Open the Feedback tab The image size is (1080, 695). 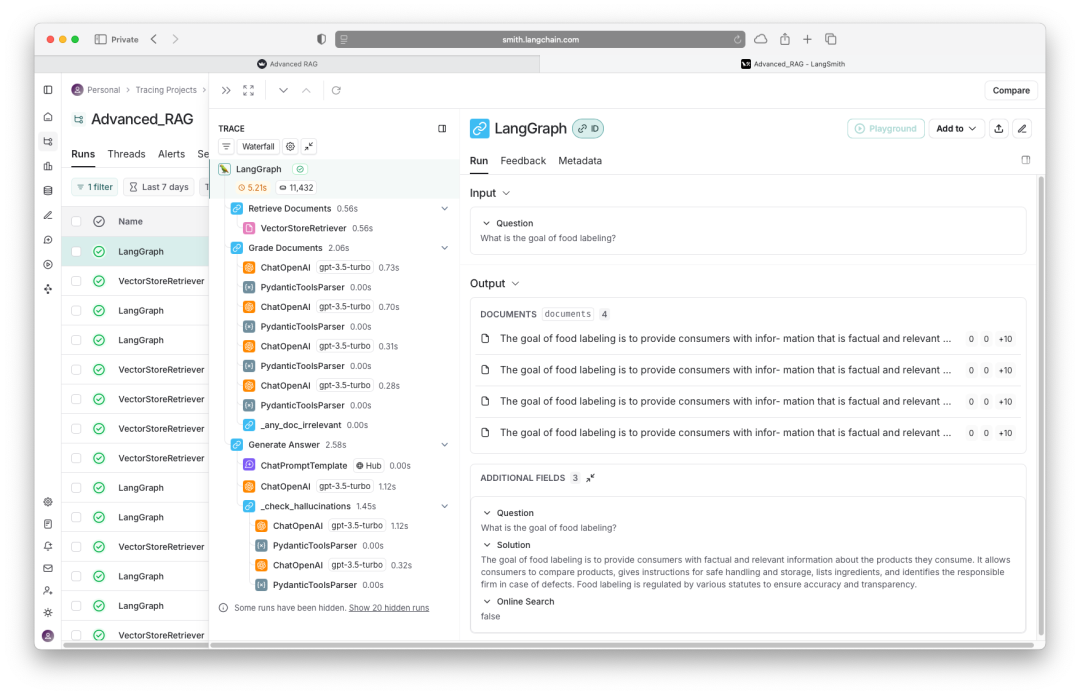pos(523,160)
